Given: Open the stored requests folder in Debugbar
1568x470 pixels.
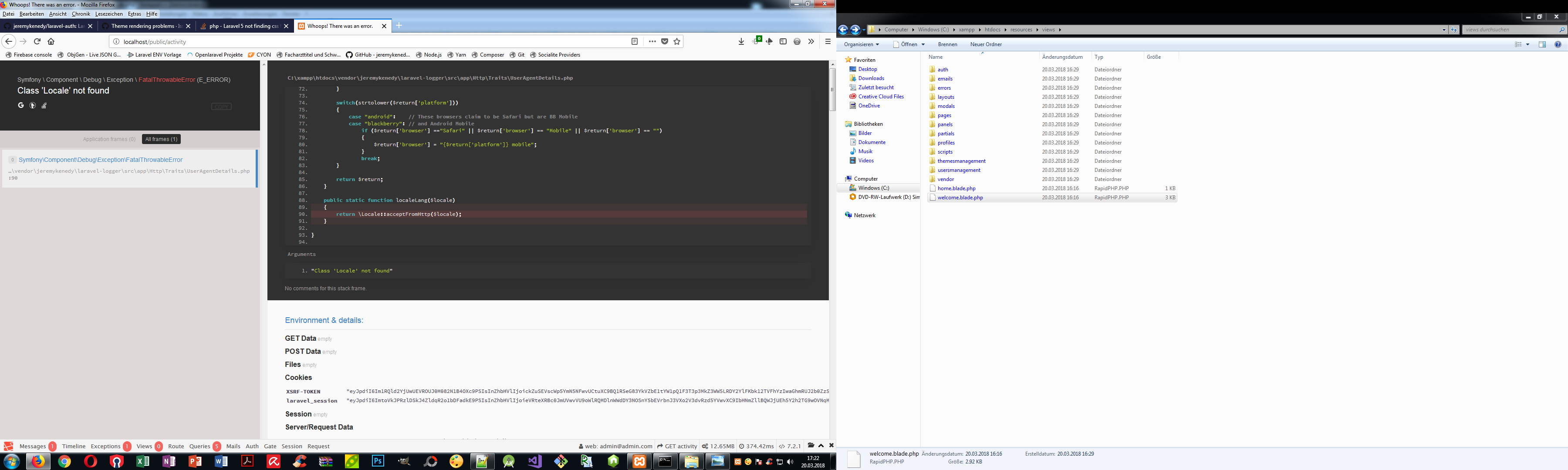Looking at the screenshot, I should 811,446.
